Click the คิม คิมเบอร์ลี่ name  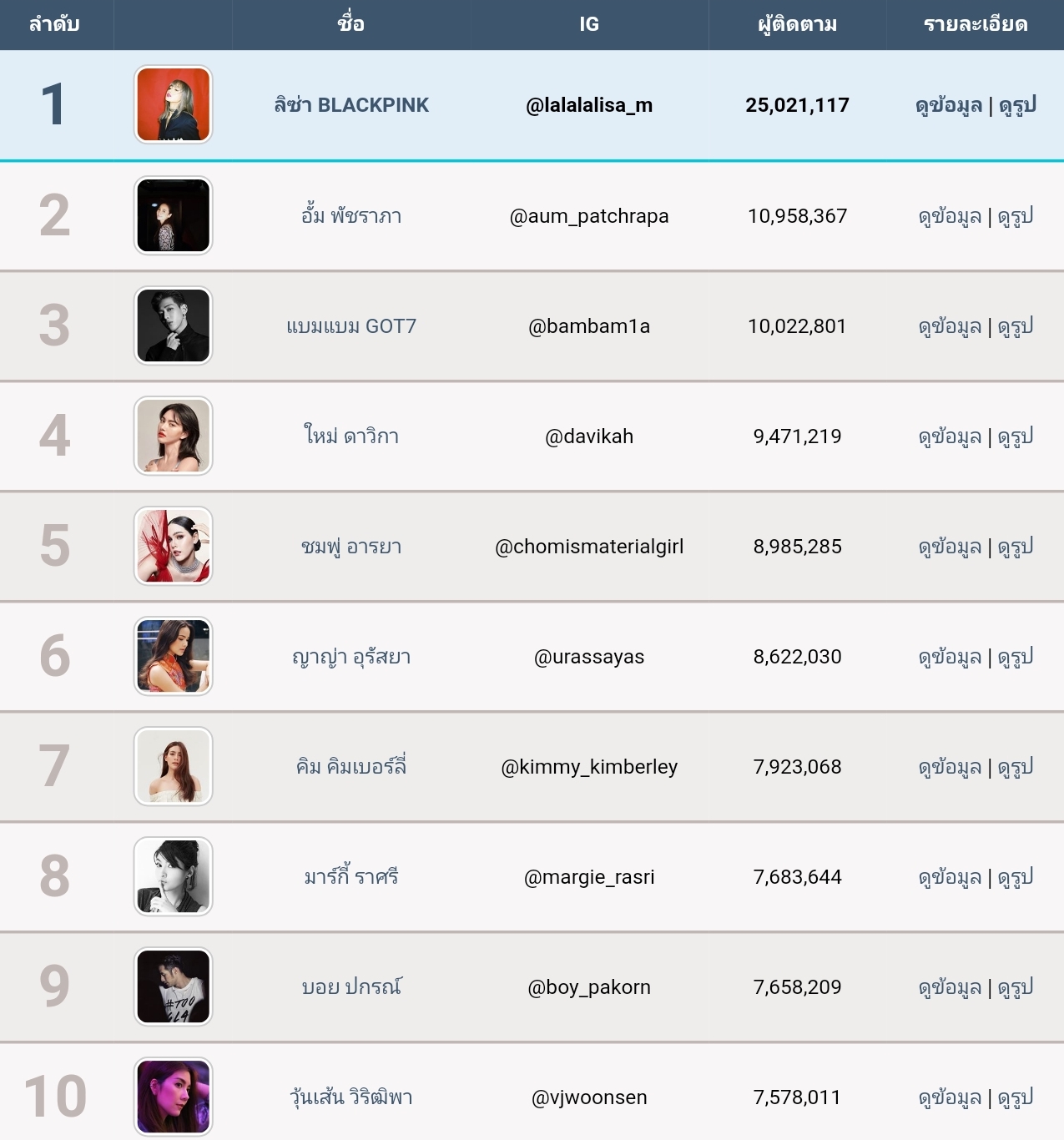351,767
